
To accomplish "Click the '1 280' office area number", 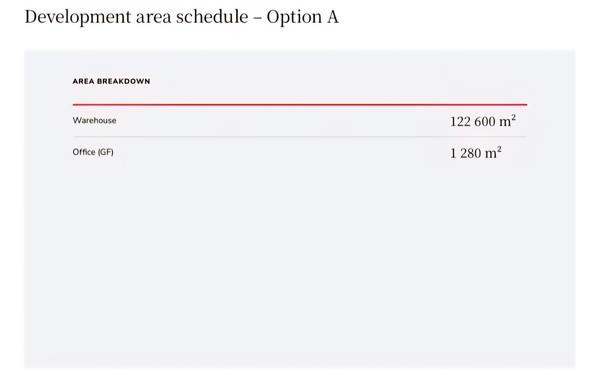I will pos(465,153).
